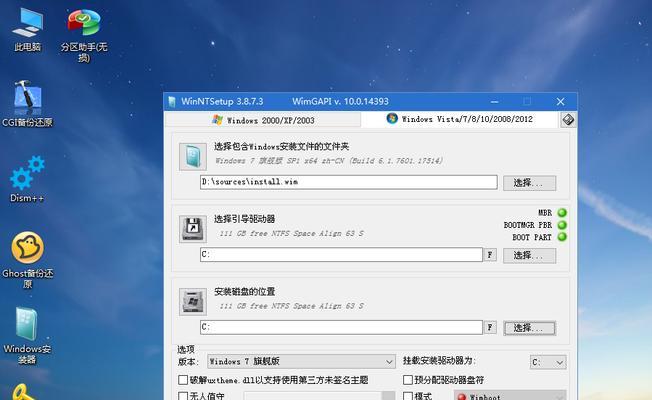Switch to Windows 2000/XP/2003 tab
The height and width of the screenshot is (400, 652).
263,120
